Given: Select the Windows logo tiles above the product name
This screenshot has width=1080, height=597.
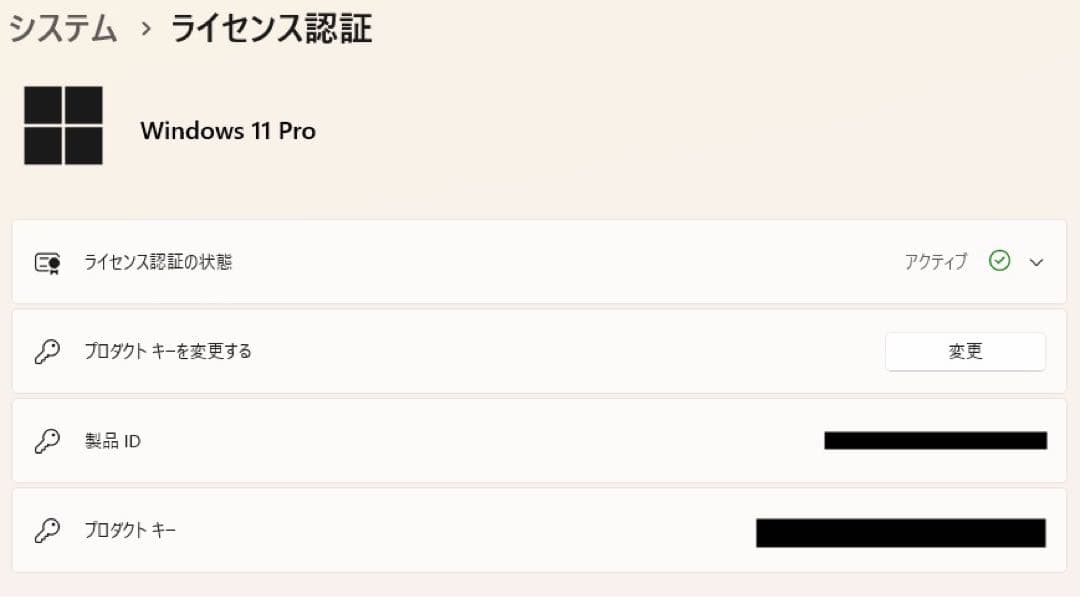Looking at the screenshot, I should pos(64,124).
